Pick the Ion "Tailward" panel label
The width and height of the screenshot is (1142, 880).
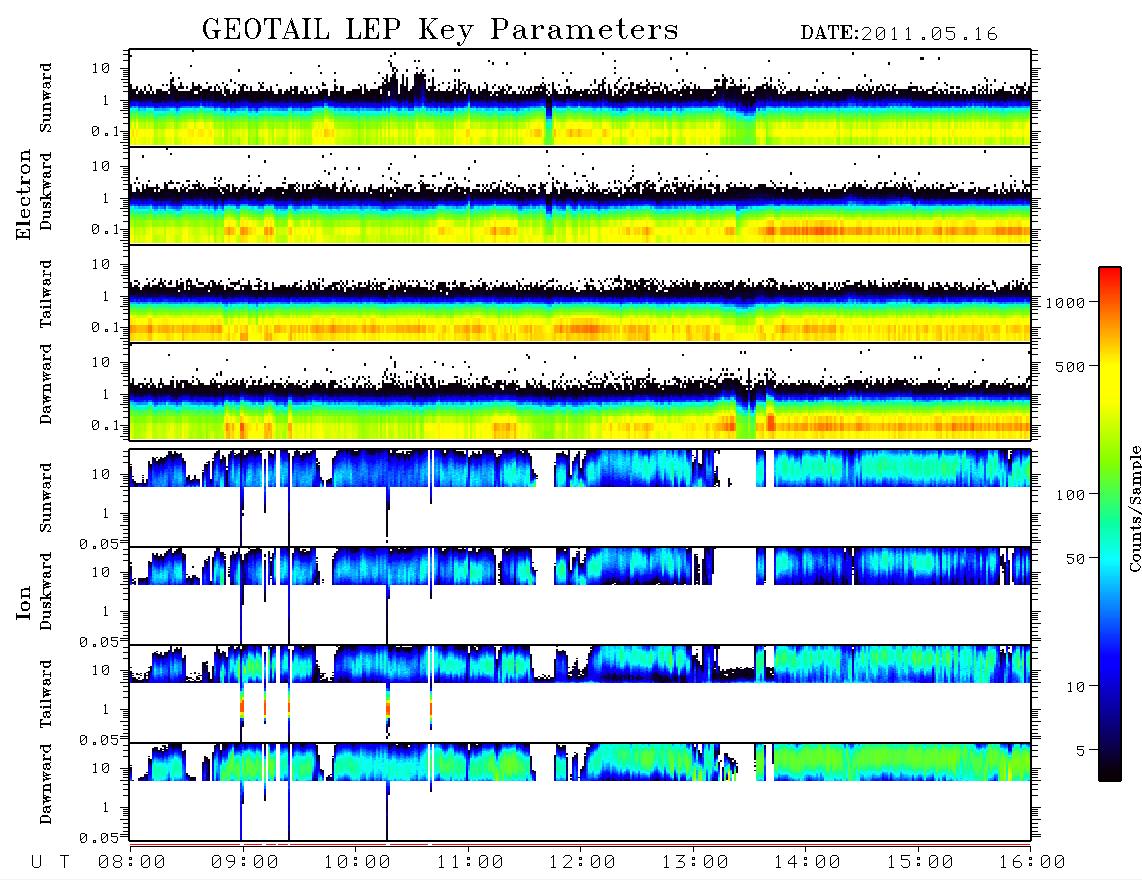click(46, 694)
